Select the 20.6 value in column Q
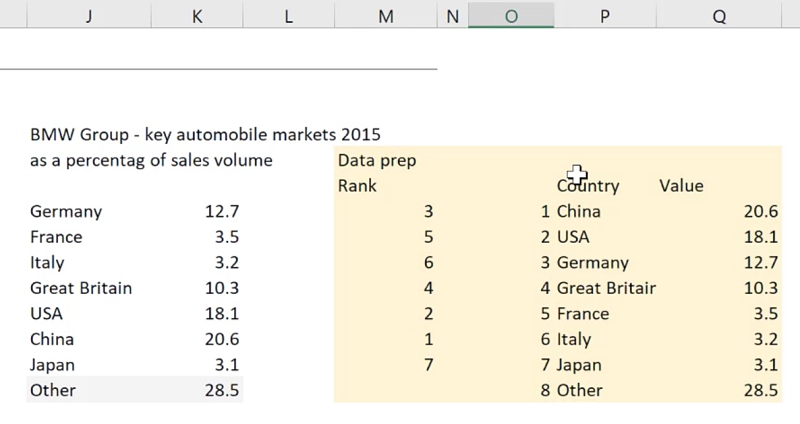The width and height of the screenshot is (800, 424). click(759, 212)
